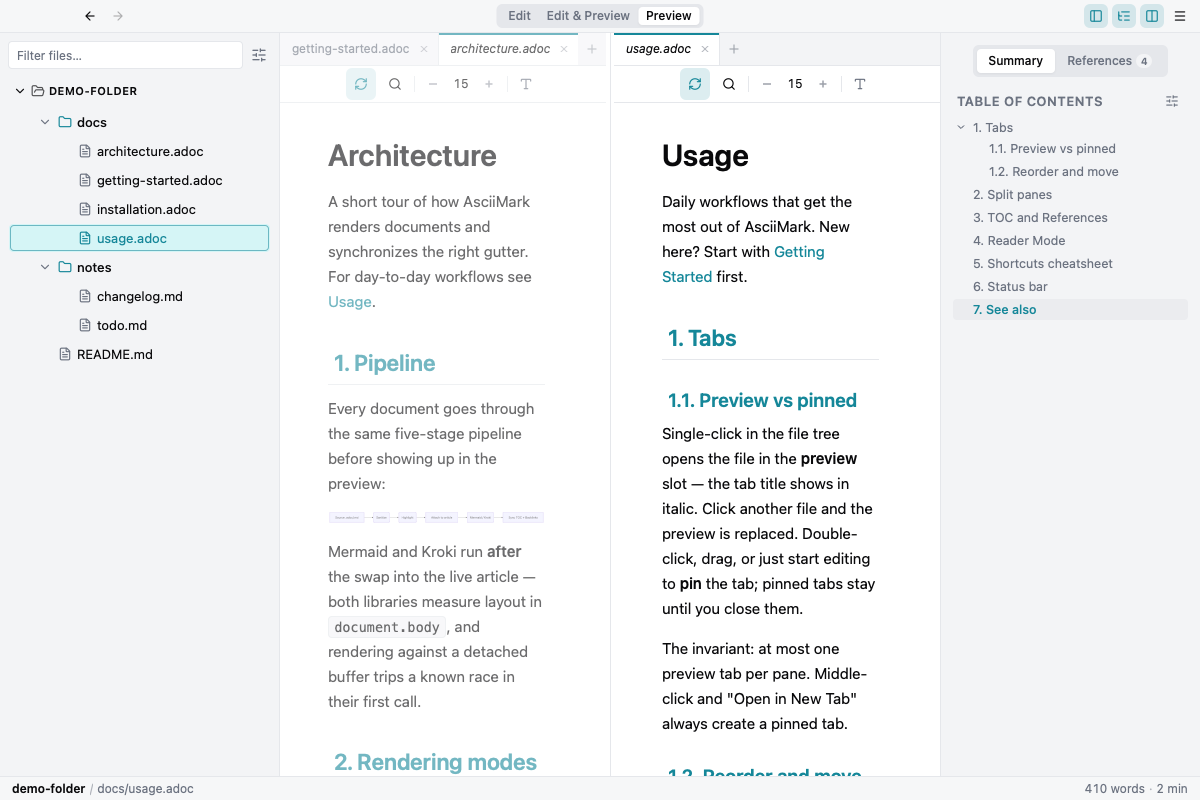This screenshot has width=1200, height=800.
Task: Toggle the file tree sidebar panel
Action: tap(1096, 16)
